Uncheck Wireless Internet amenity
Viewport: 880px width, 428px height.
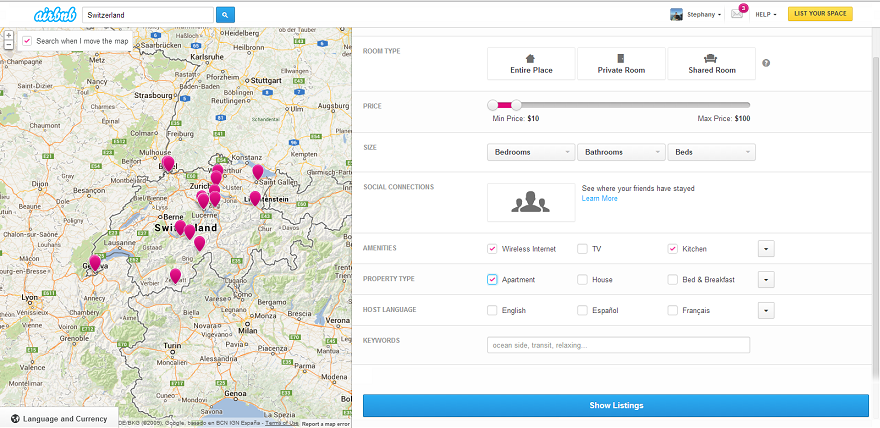tap(492, 249)
